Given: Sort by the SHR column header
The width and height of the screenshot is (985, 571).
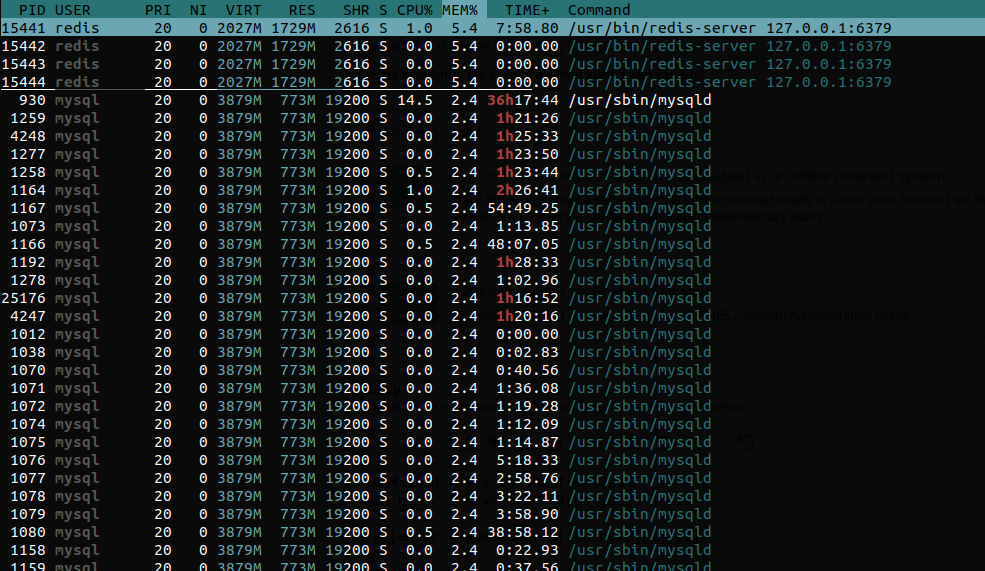Looking at the screenshot, I should (356, 10).
